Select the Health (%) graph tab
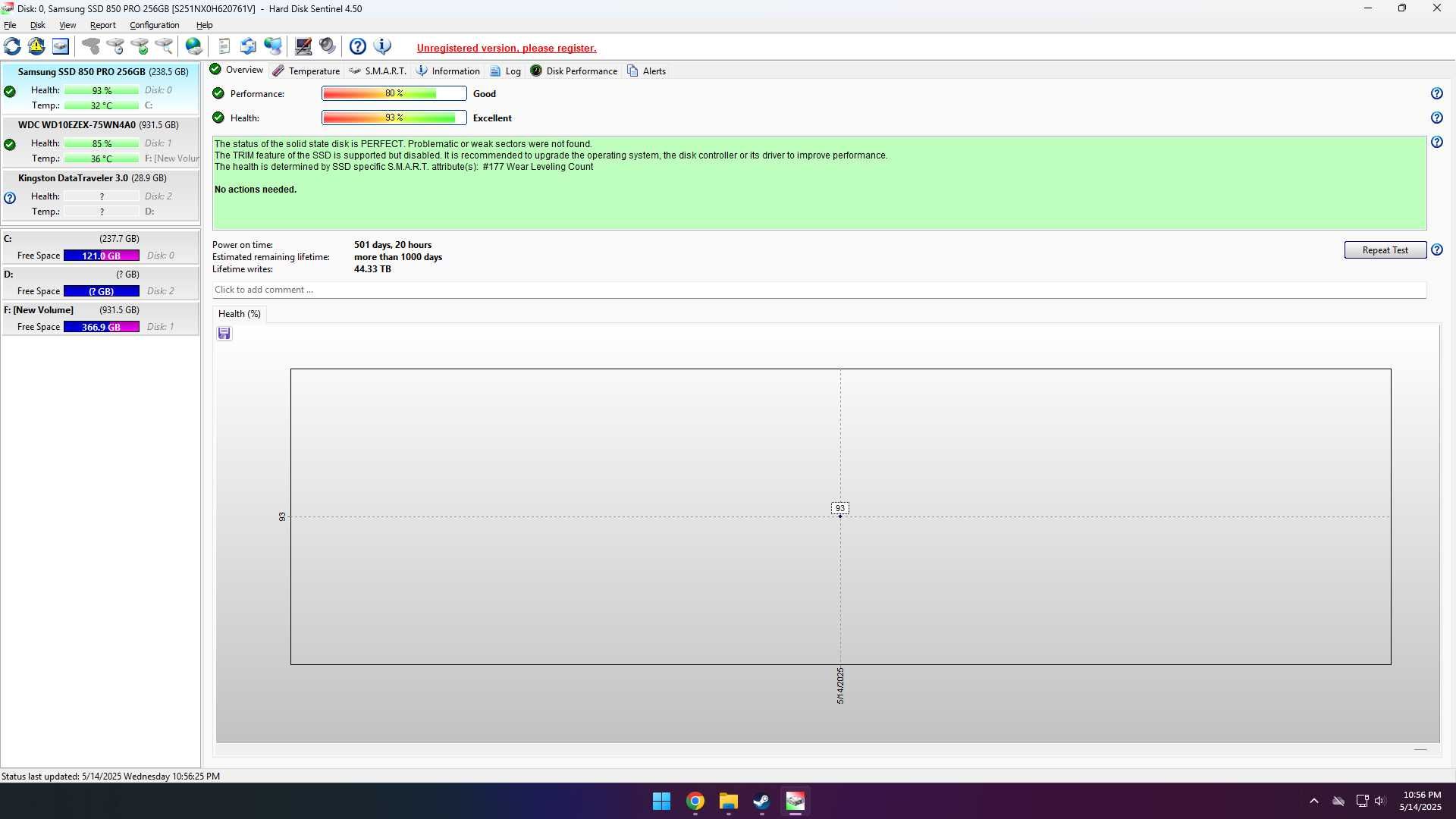The height and width of the screenshot is (819, 1456). tap(239, 314)
